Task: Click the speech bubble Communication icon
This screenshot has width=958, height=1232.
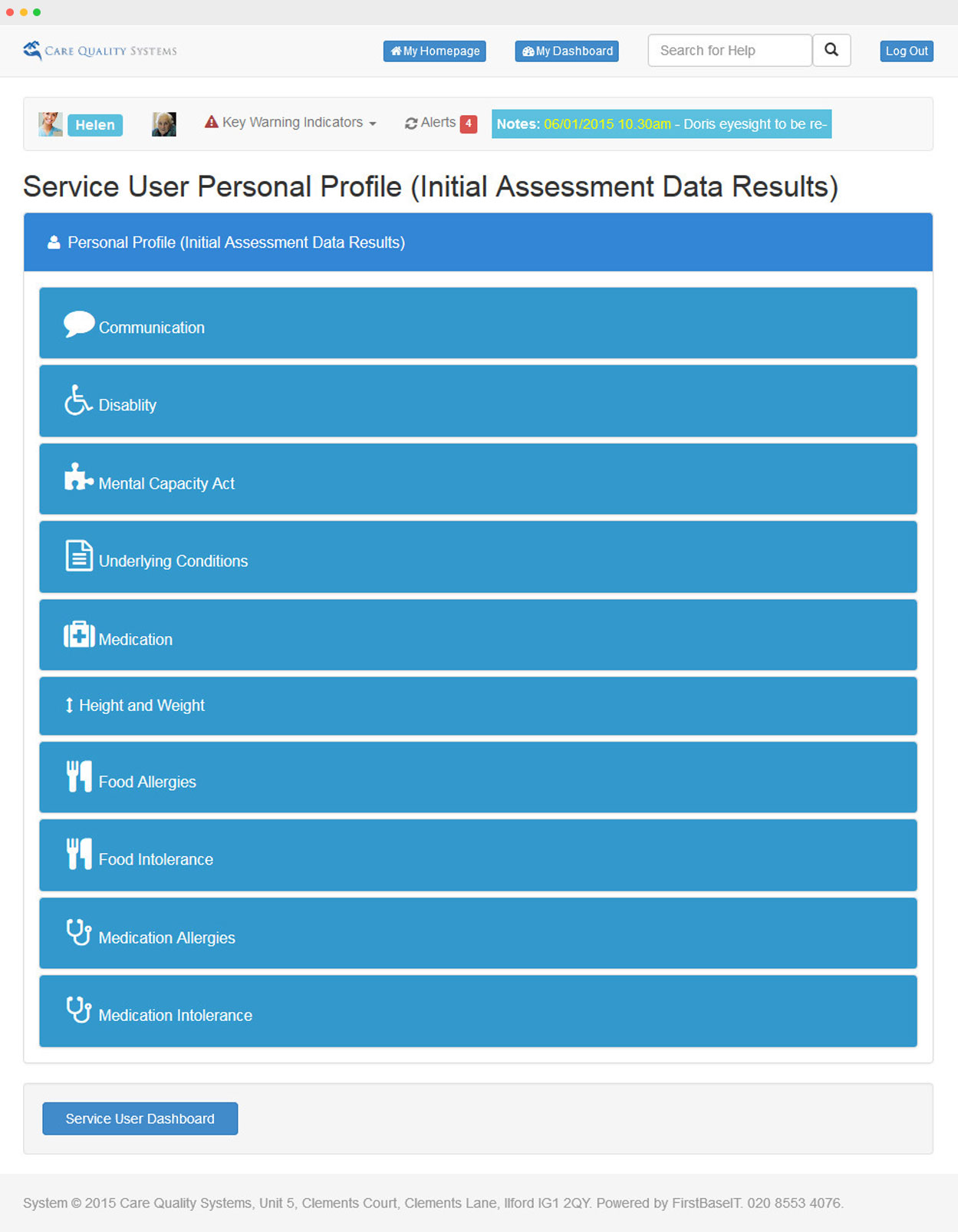Action: coord(79,324)
